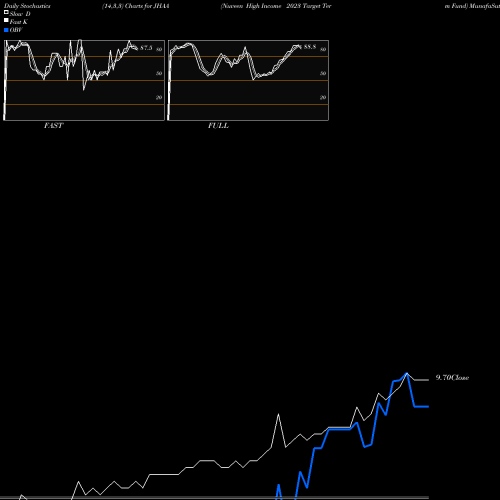The height and width of the screenshot is (500, 500).
Task: Click the 80 axis label in FULL chart
Action: [x=323, y=49]
